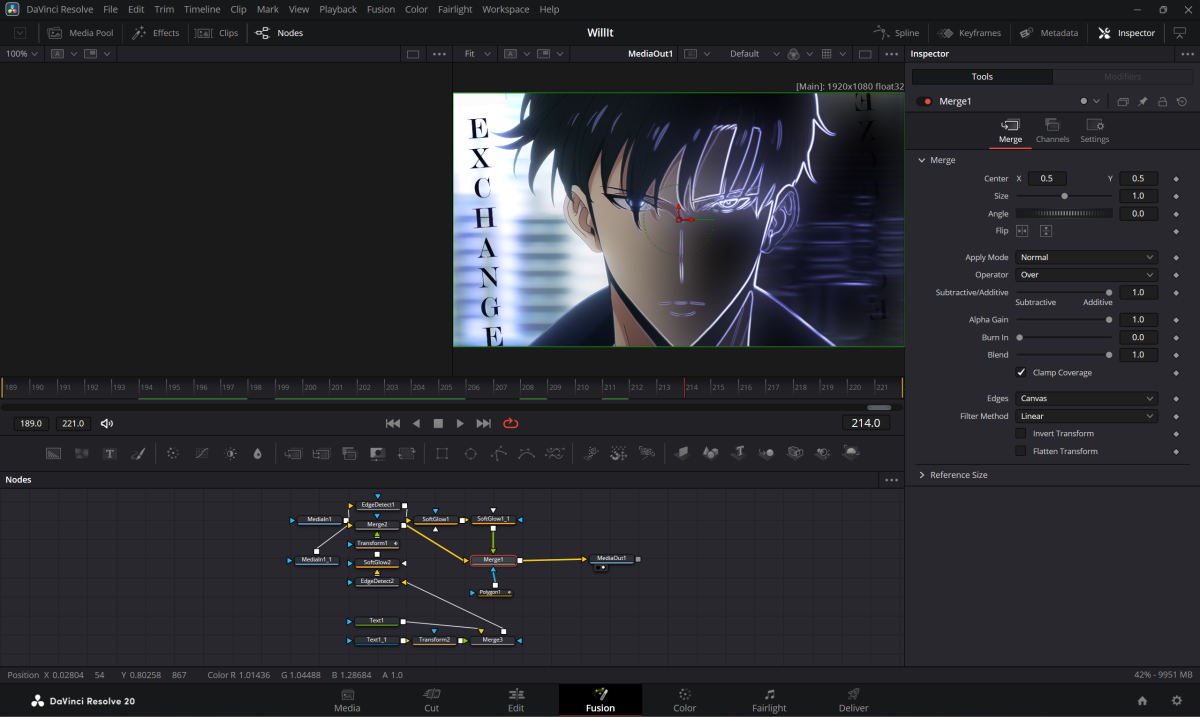
Task: Click the Blur droplet tool icon
Action: [x=258, y=454]
